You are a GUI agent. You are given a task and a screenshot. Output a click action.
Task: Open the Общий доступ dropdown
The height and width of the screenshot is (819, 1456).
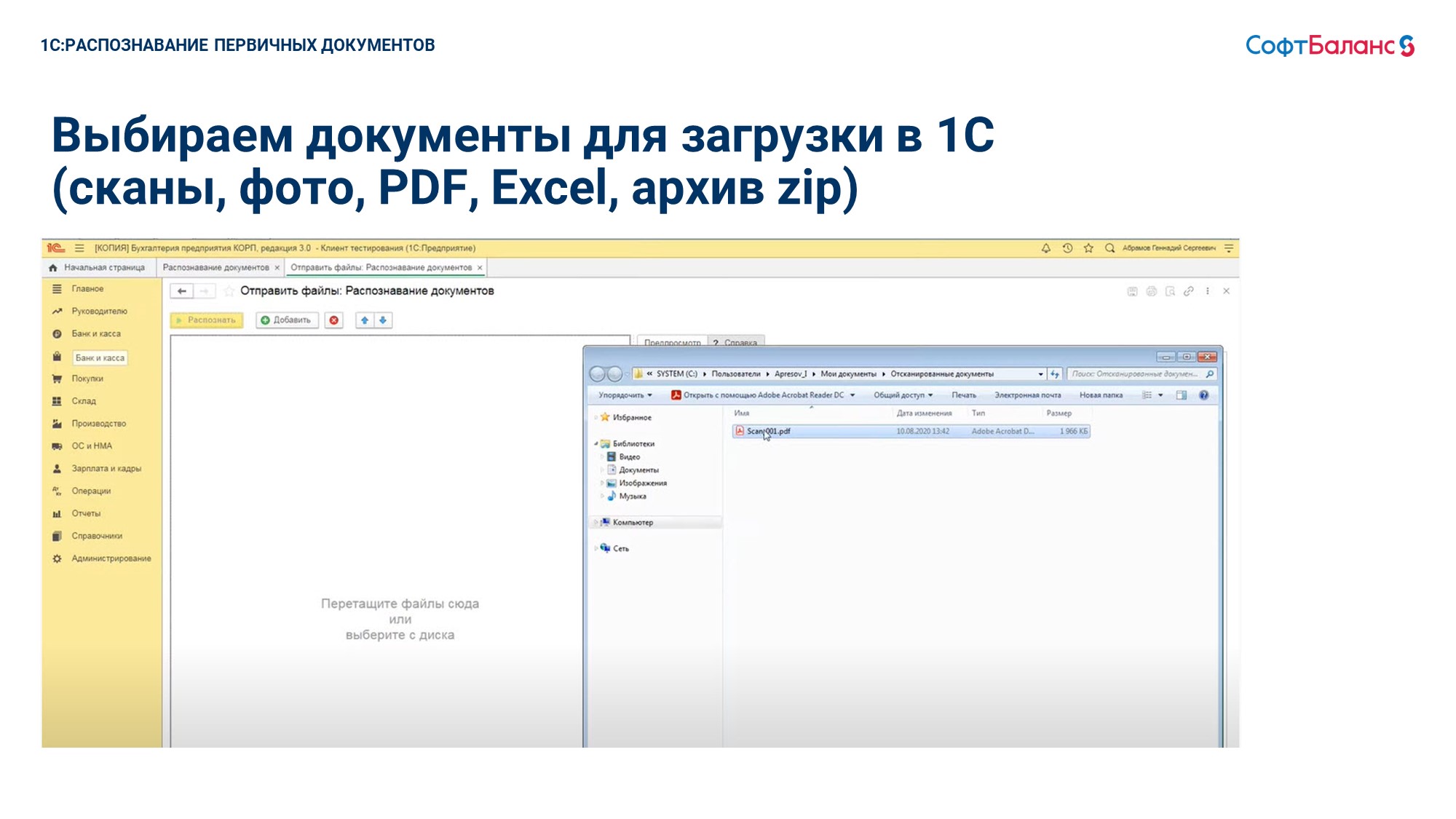(903, 395)
